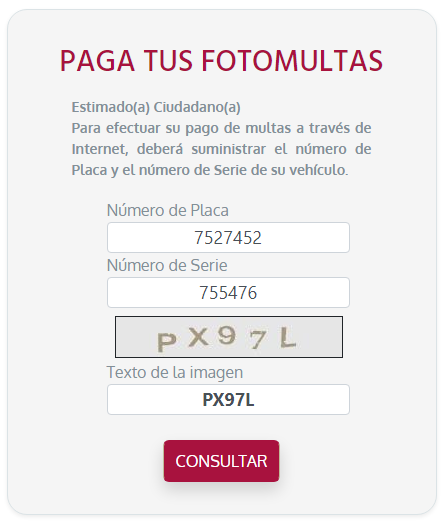443x526 pixels.
Task: Click the letter X in the captcha
Action: pyautogui.click(x=199, y=337)
